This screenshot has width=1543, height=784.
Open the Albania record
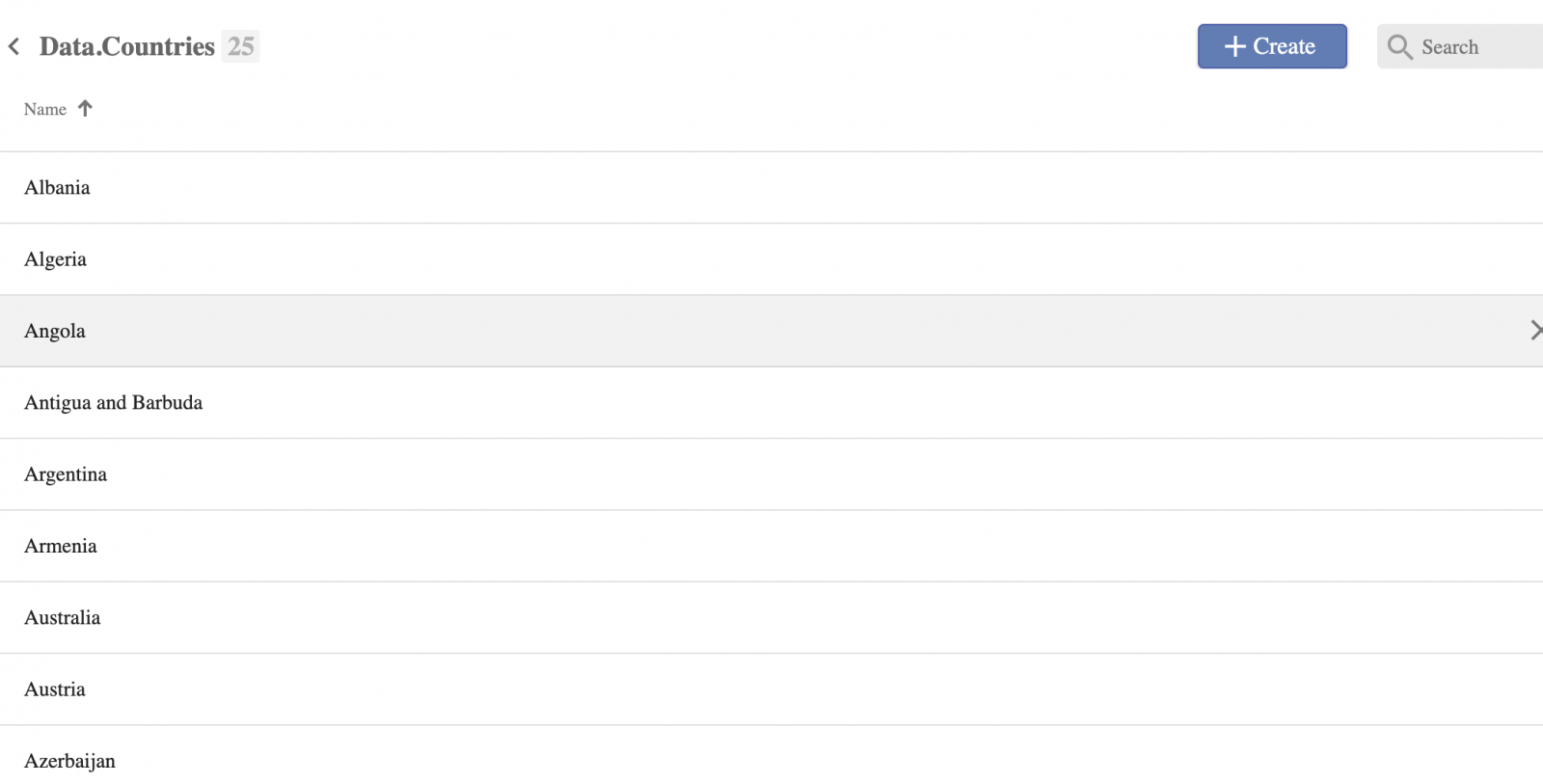coord(771,188)
